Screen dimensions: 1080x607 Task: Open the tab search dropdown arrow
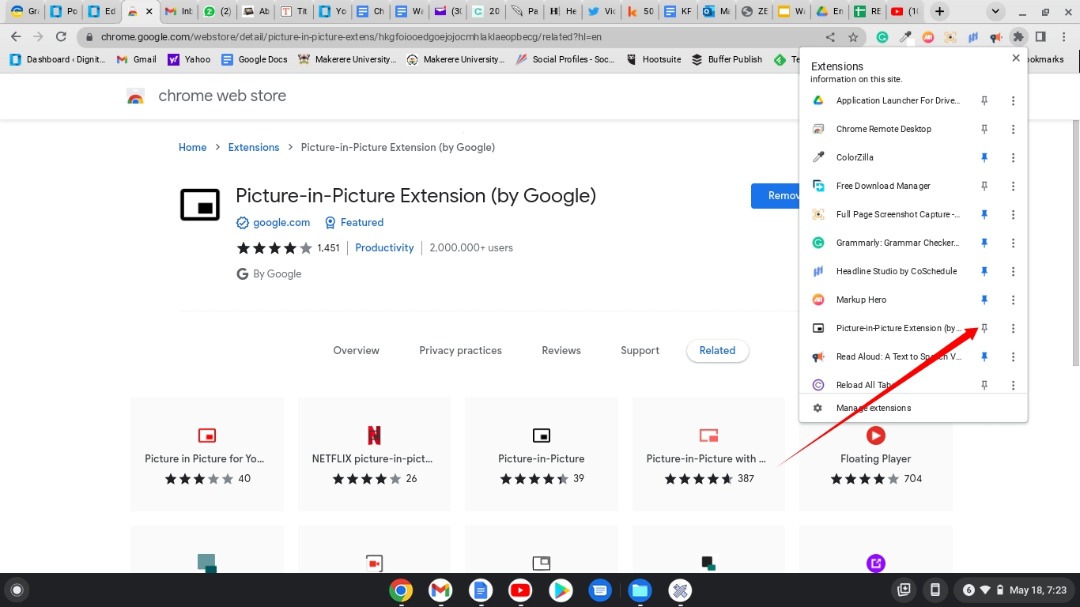[x=995, y=11]
